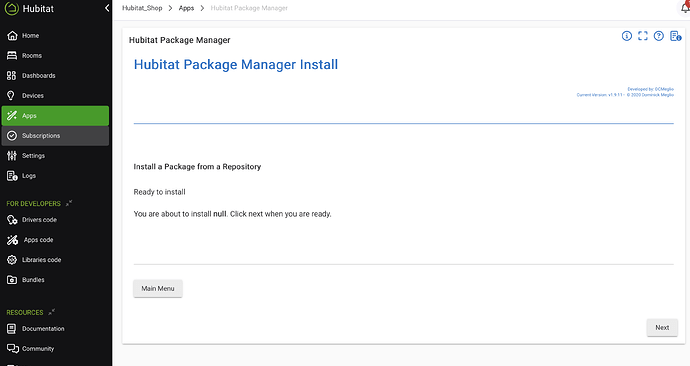This screenshot has height=366, width=690.
Task: Go to Hubitat_Shop breadcrumb
Action: [142, 8]
